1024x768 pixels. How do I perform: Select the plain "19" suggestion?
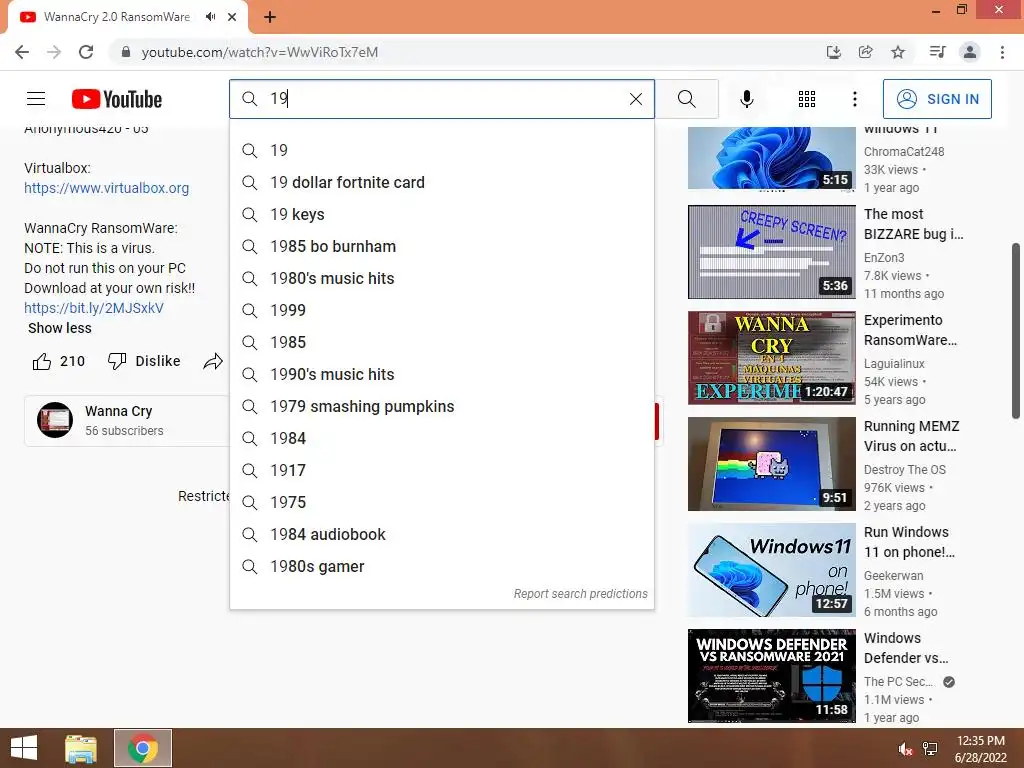point(442,150)
